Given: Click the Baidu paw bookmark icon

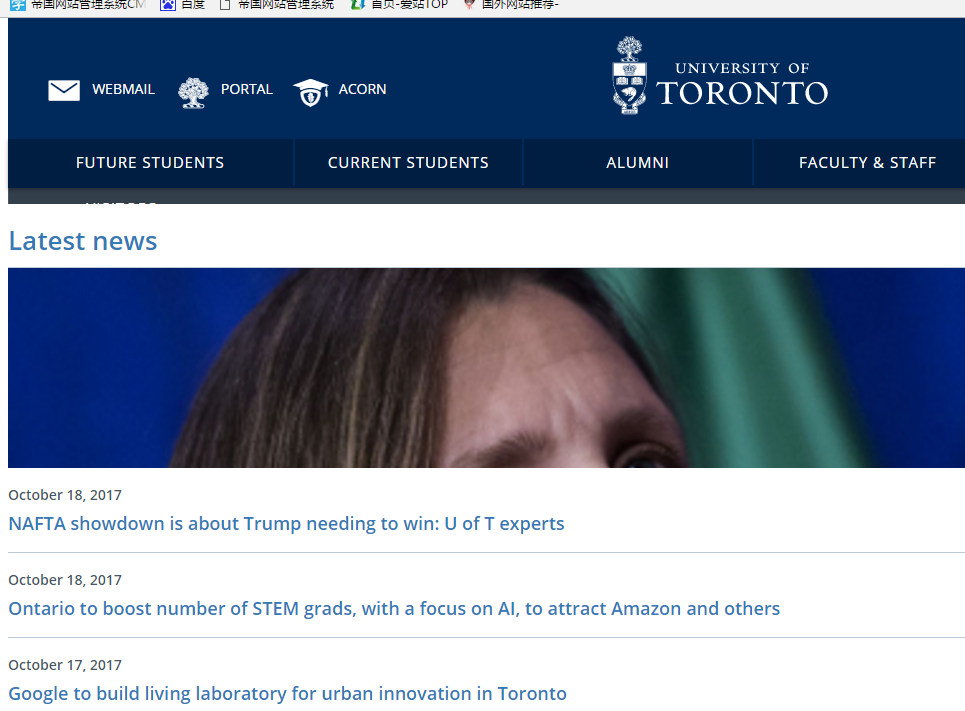Looking at the screenshot, I should point(167,5).
